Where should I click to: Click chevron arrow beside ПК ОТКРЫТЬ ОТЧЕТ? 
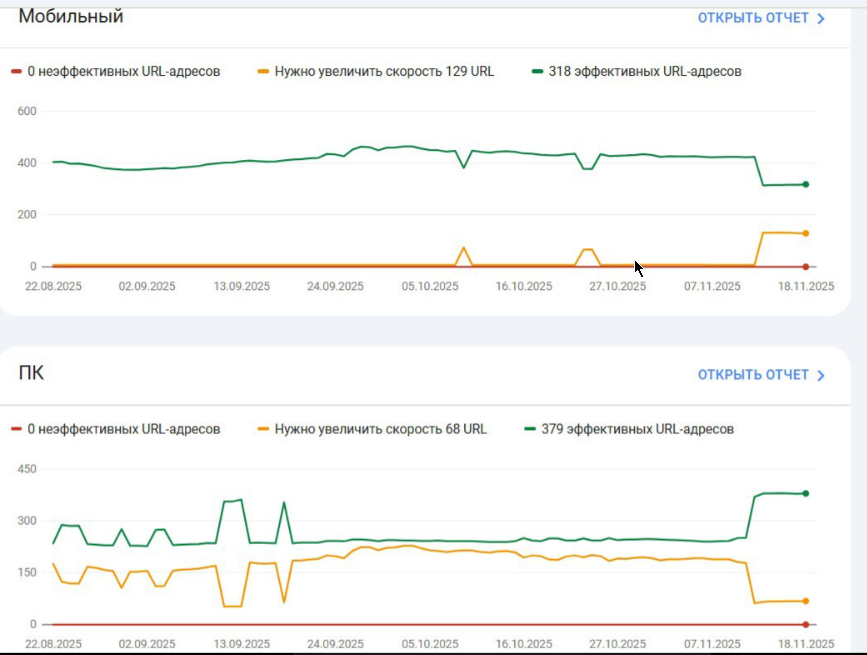[821, 375]
